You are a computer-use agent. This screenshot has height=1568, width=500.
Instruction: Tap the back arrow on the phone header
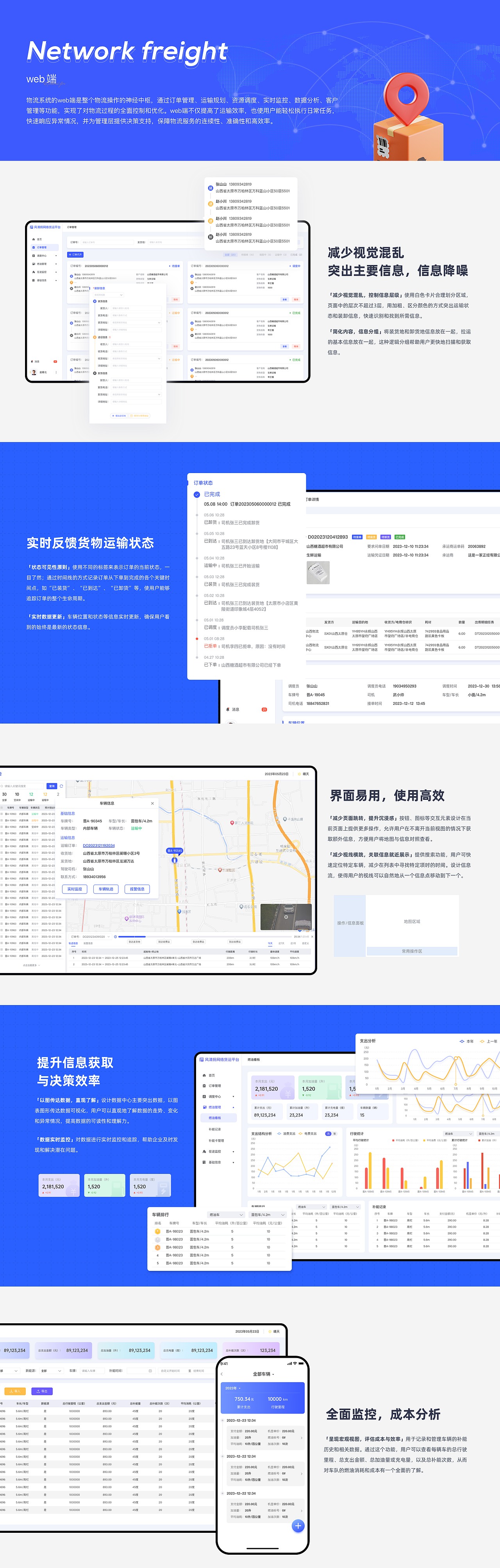(x=222, y=1374)
